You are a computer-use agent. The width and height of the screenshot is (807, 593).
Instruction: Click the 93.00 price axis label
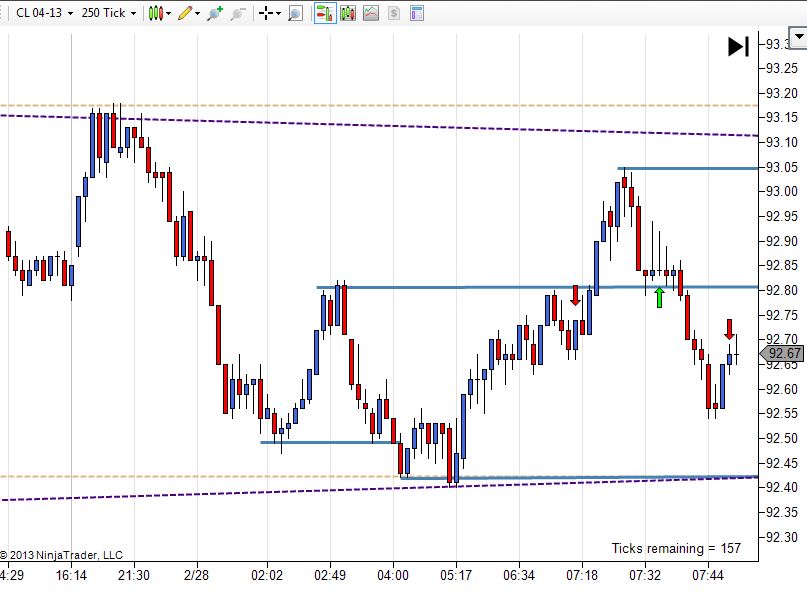pyautogui.click(x=782, y=191)
